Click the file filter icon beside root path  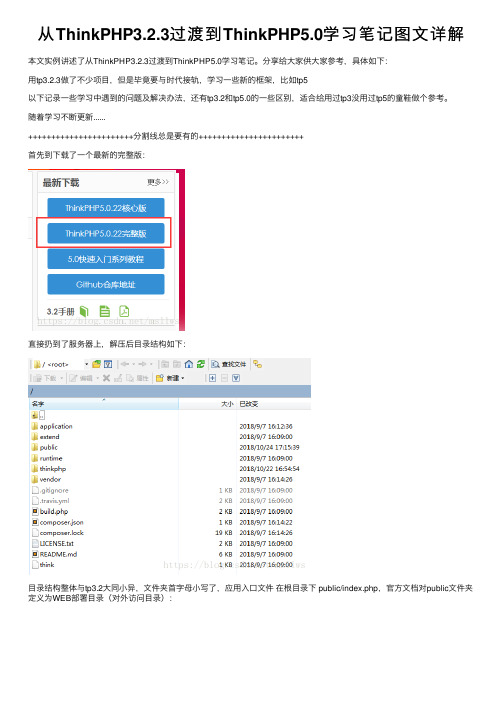click(108, 364)
